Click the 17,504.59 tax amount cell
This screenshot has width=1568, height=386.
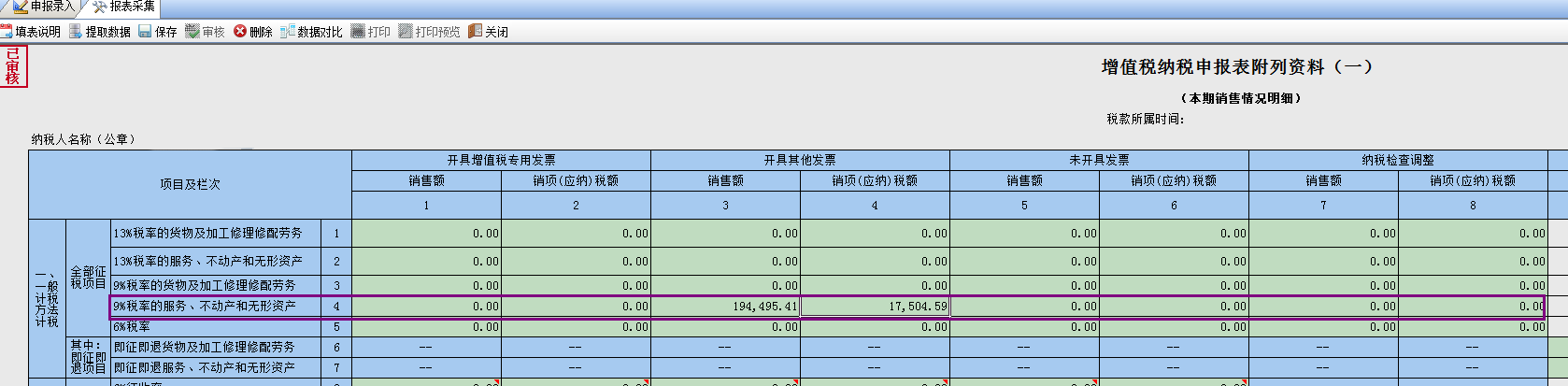tap(875, 307)
